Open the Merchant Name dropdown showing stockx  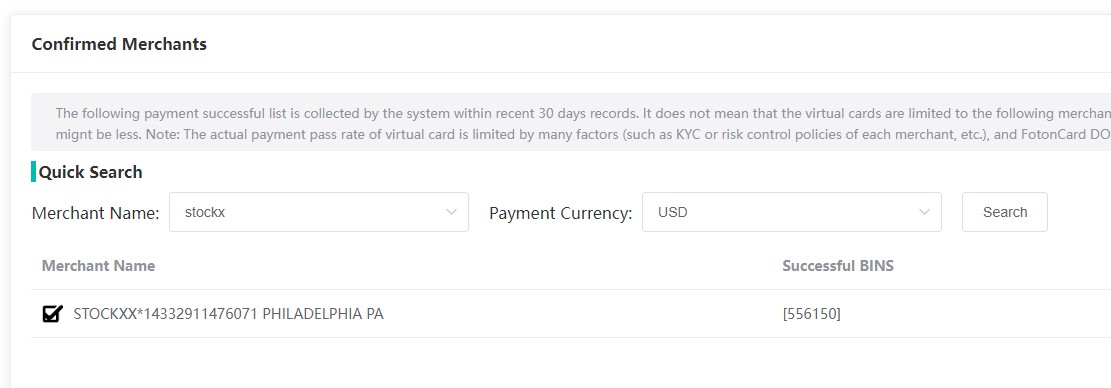[319, 212]
